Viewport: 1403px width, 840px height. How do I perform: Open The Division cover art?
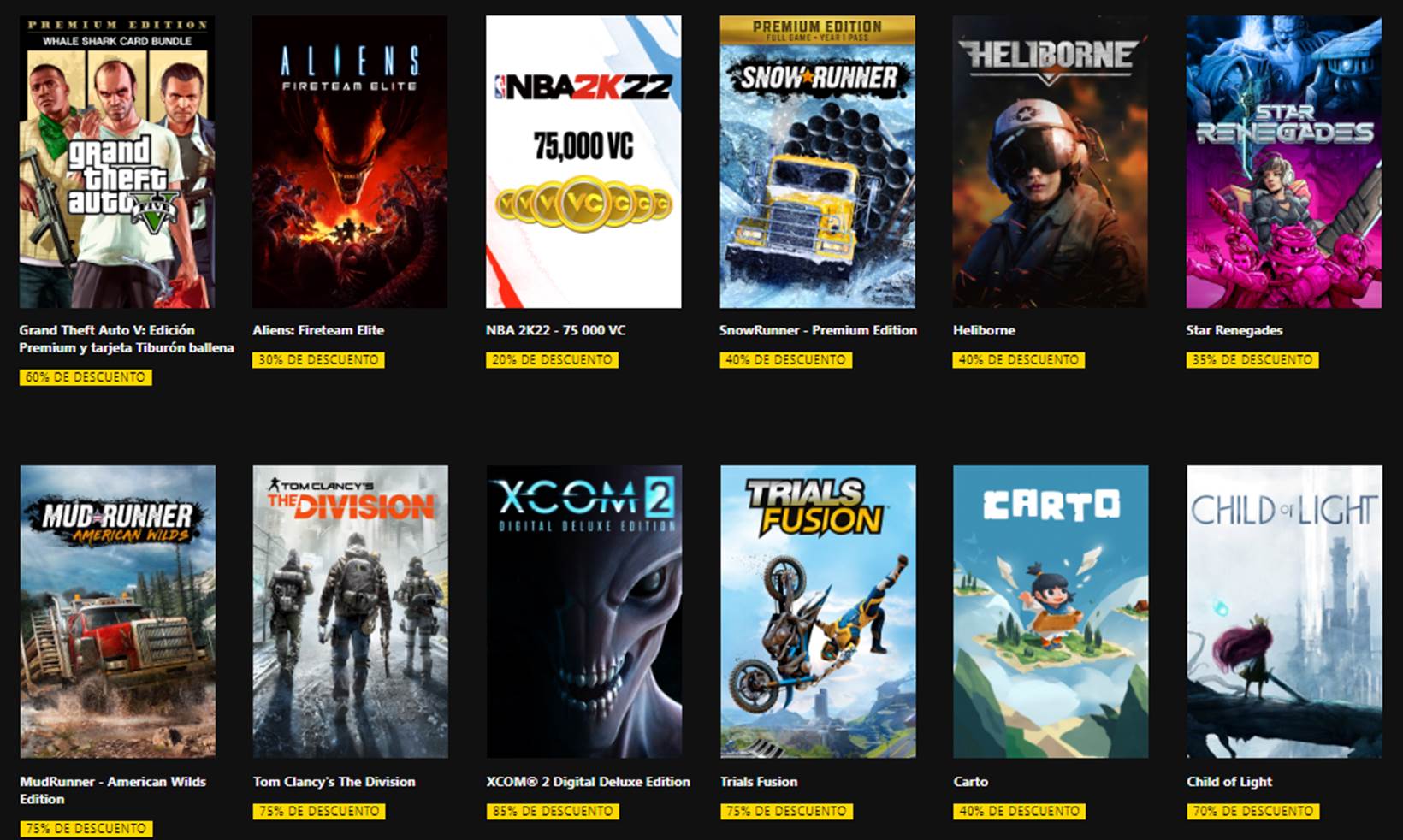click(x=350, y=612)
